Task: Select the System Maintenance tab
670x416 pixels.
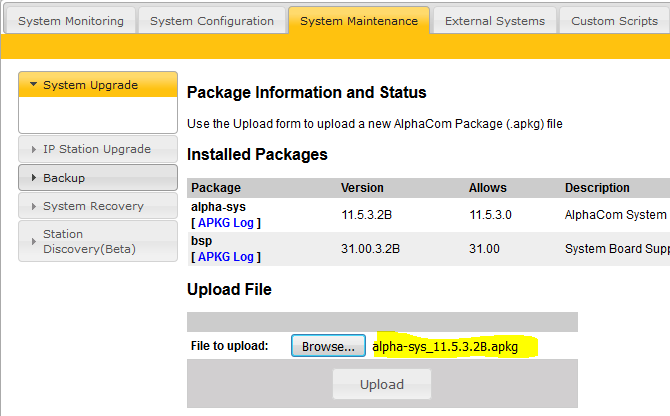Action: [357, 21]
